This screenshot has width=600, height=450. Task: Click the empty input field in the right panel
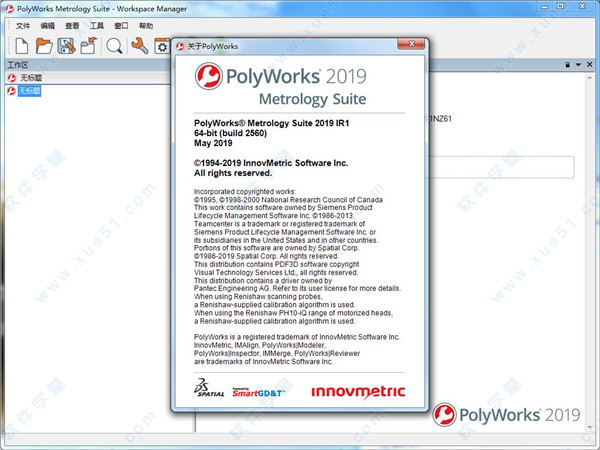coord(502,167)
